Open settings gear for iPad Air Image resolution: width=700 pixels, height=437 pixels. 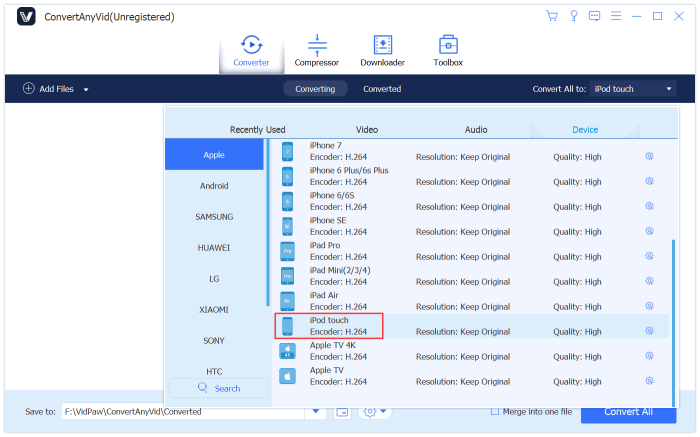pyautogui.click(x=650, y=306)
